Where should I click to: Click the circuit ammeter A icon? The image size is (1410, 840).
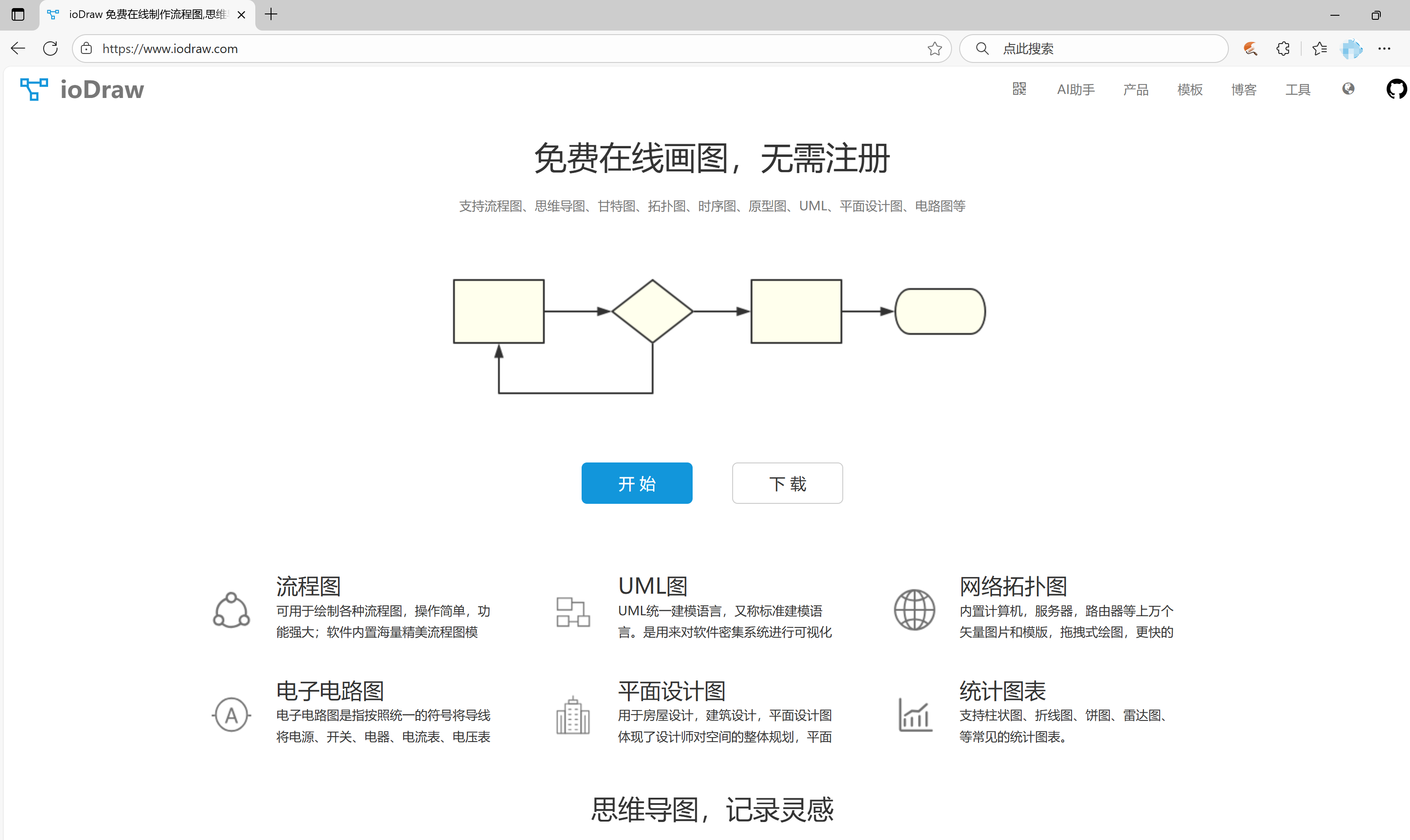tap(231, 715)
